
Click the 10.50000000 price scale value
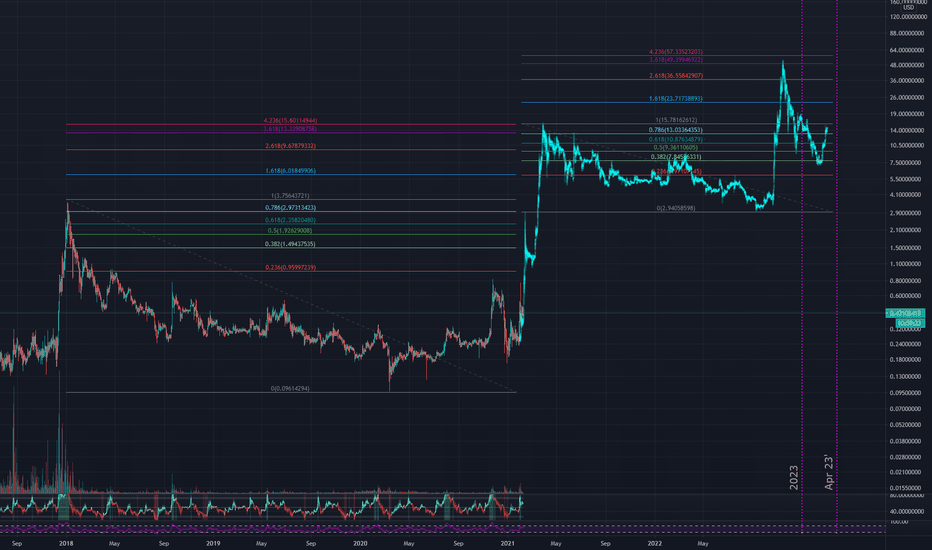click(x=909, y=146)
